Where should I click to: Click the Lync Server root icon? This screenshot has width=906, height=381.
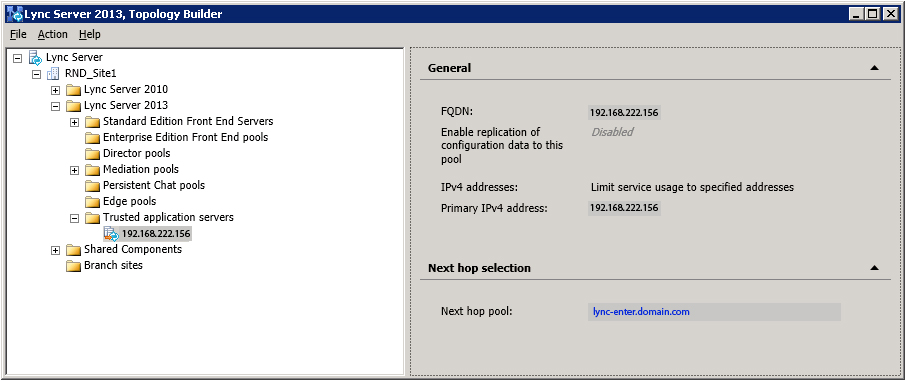tap(35, 57)
